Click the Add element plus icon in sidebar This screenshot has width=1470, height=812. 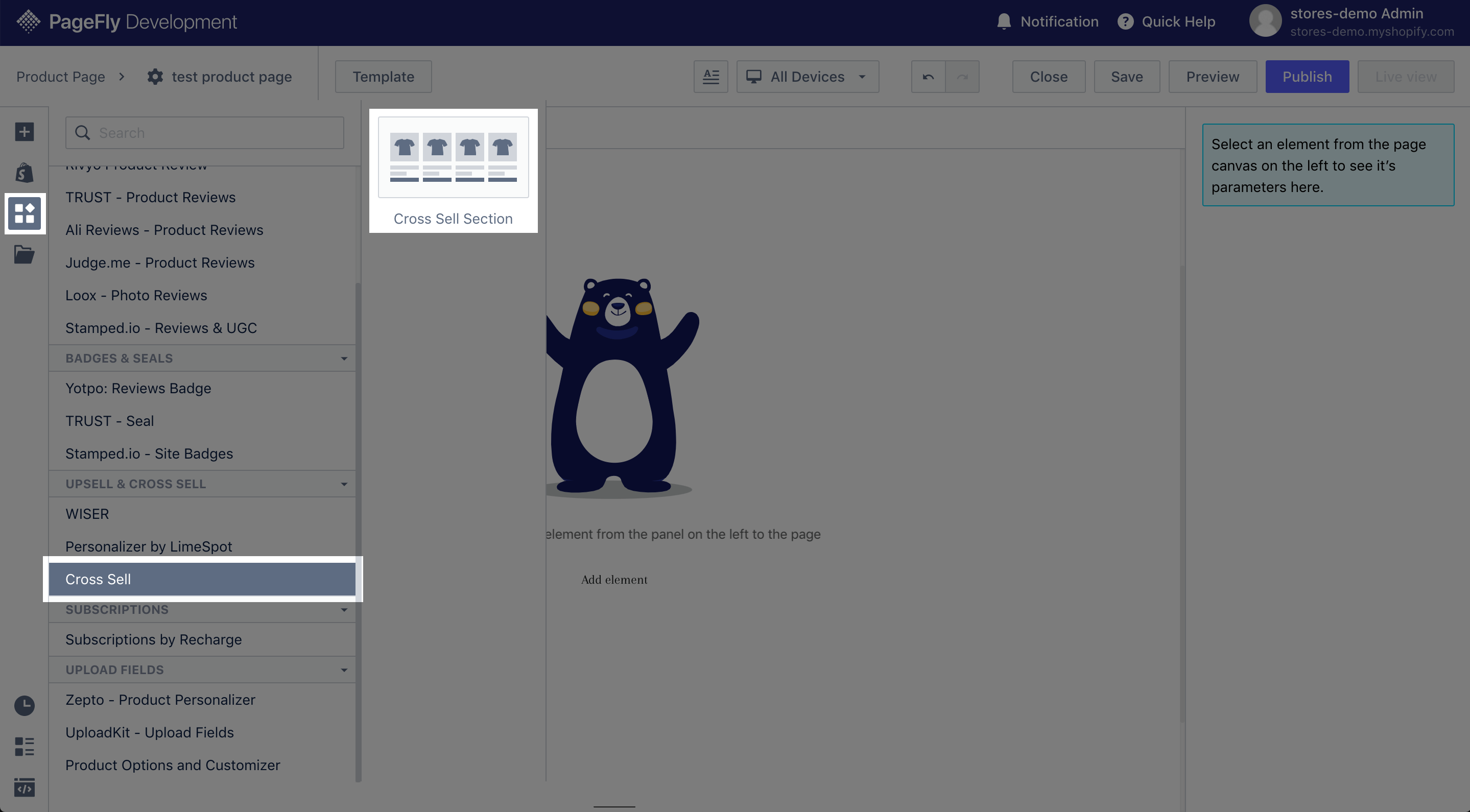pos(25,132)
